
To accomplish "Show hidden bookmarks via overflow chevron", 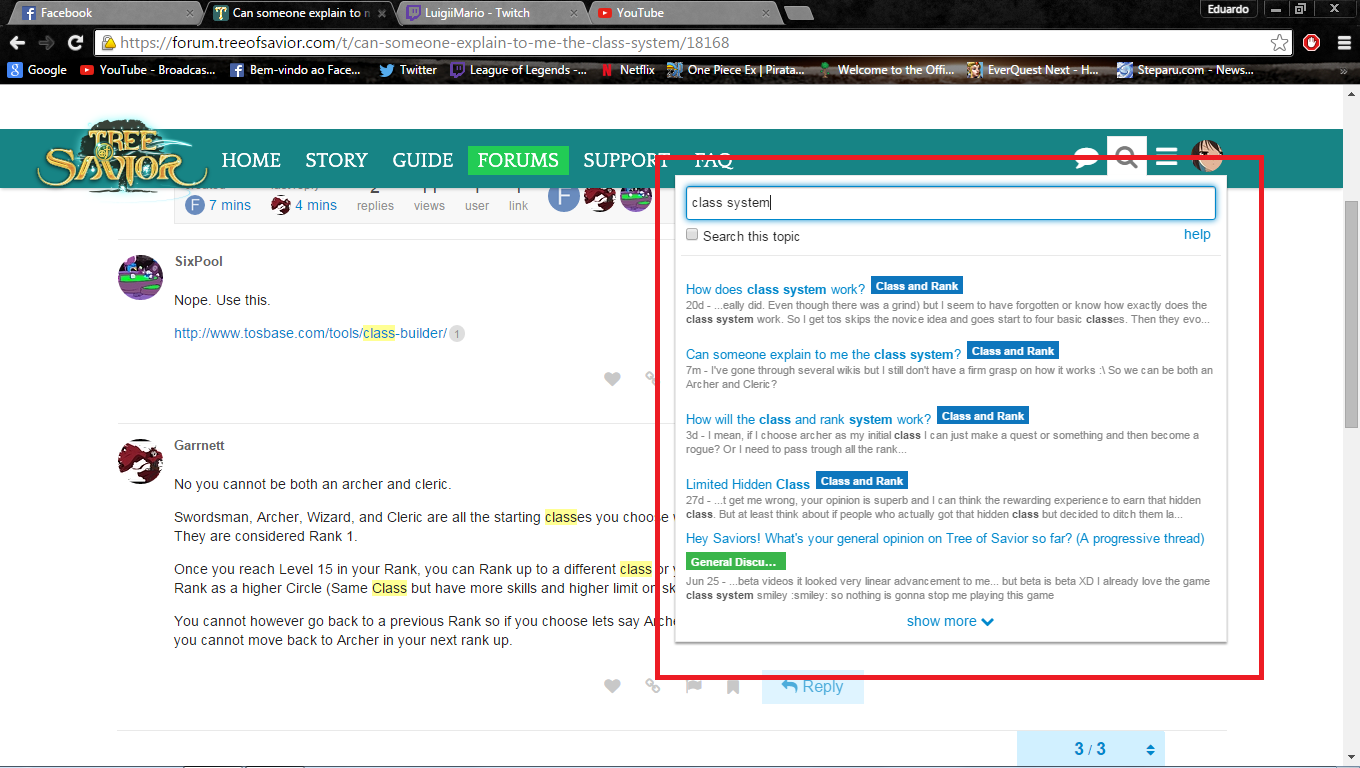I will click(x=1343, y=70).
